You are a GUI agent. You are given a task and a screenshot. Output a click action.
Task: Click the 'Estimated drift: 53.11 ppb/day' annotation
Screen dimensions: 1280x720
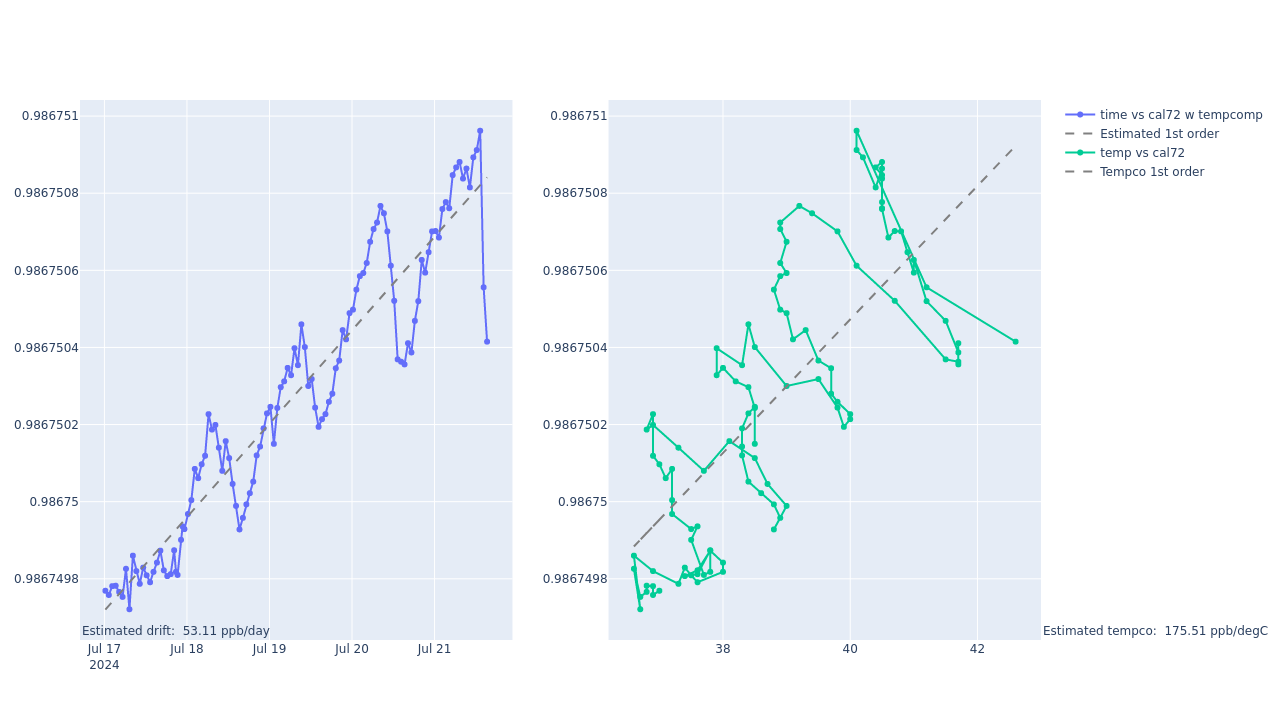tap(176, 631)
